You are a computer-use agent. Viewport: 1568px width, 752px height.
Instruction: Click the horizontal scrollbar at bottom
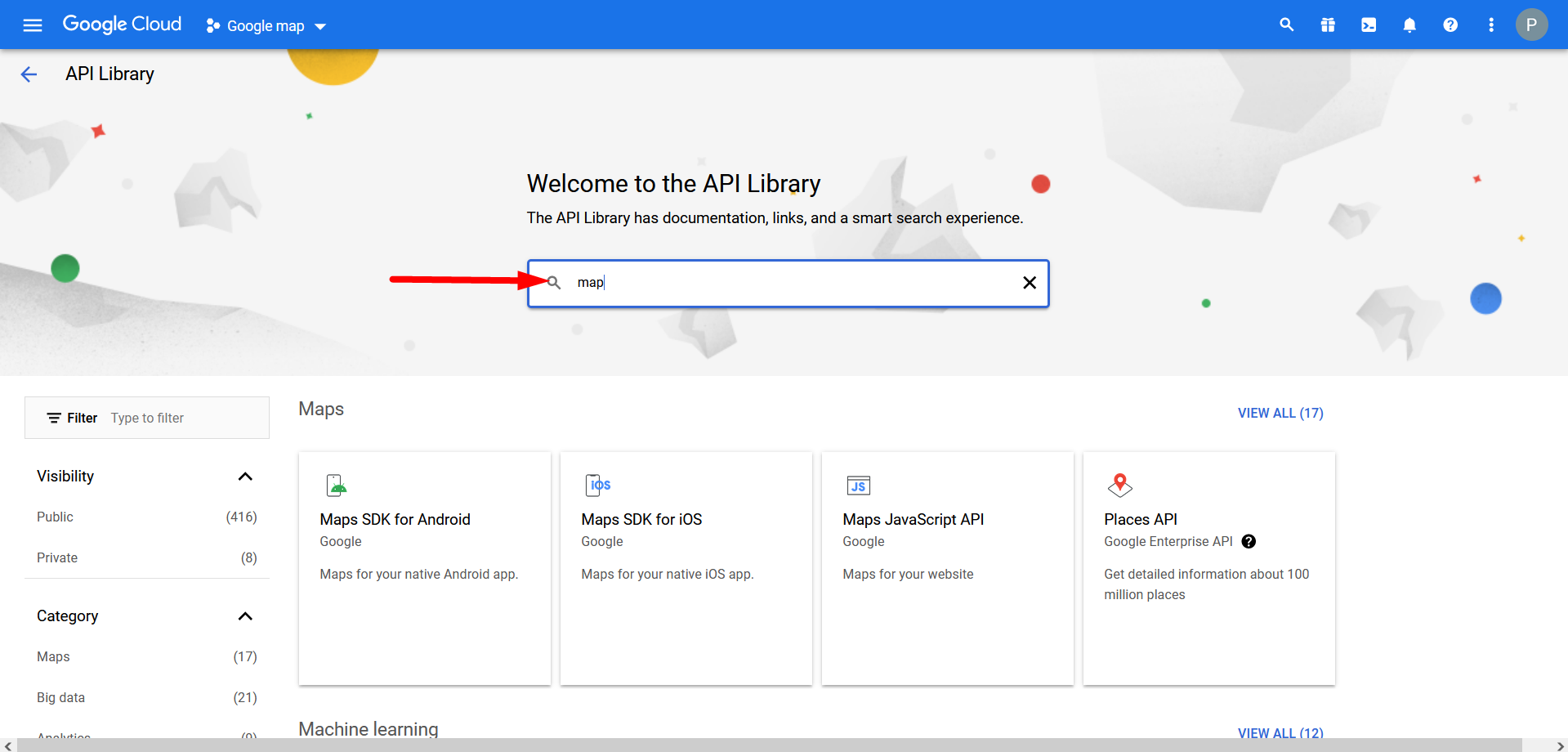pyautogui.click(x=769, y=745)
